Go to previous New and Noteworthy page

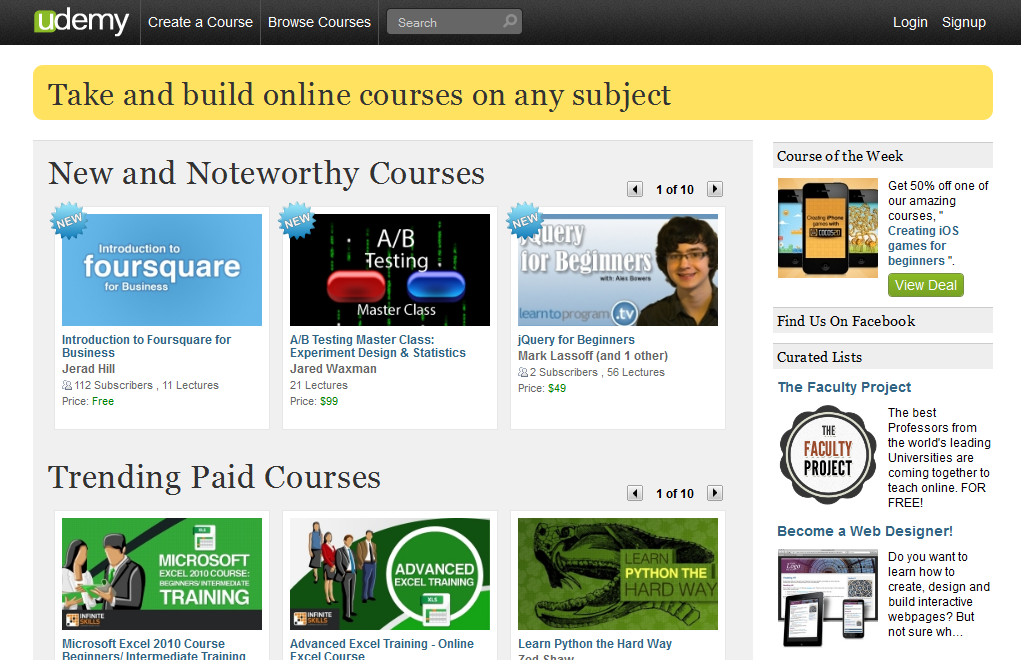(x=635, y=189)
